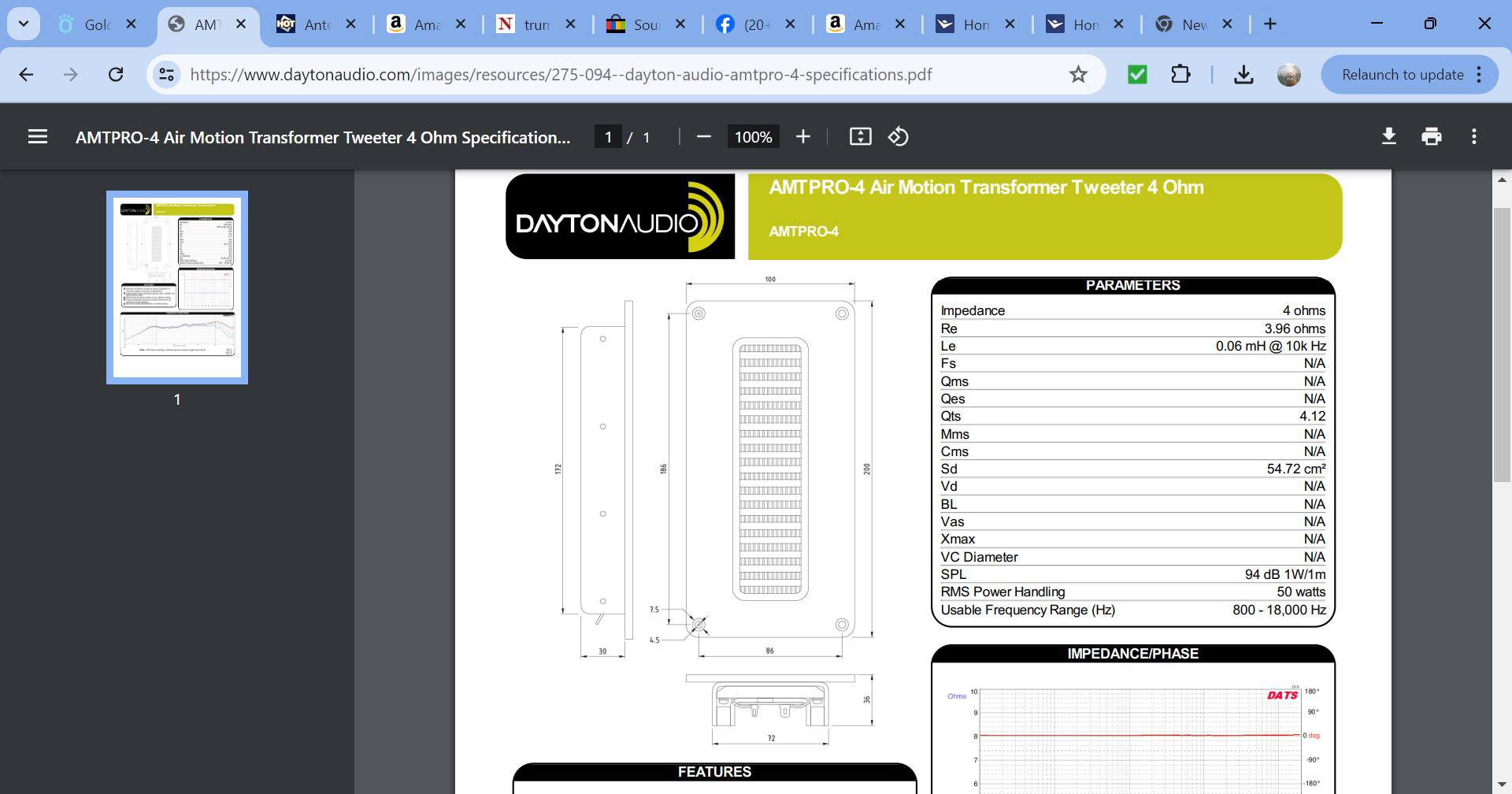View site information icon in address bar
The height and width of the screenshot is (794, 1512).
pos(166,75)
